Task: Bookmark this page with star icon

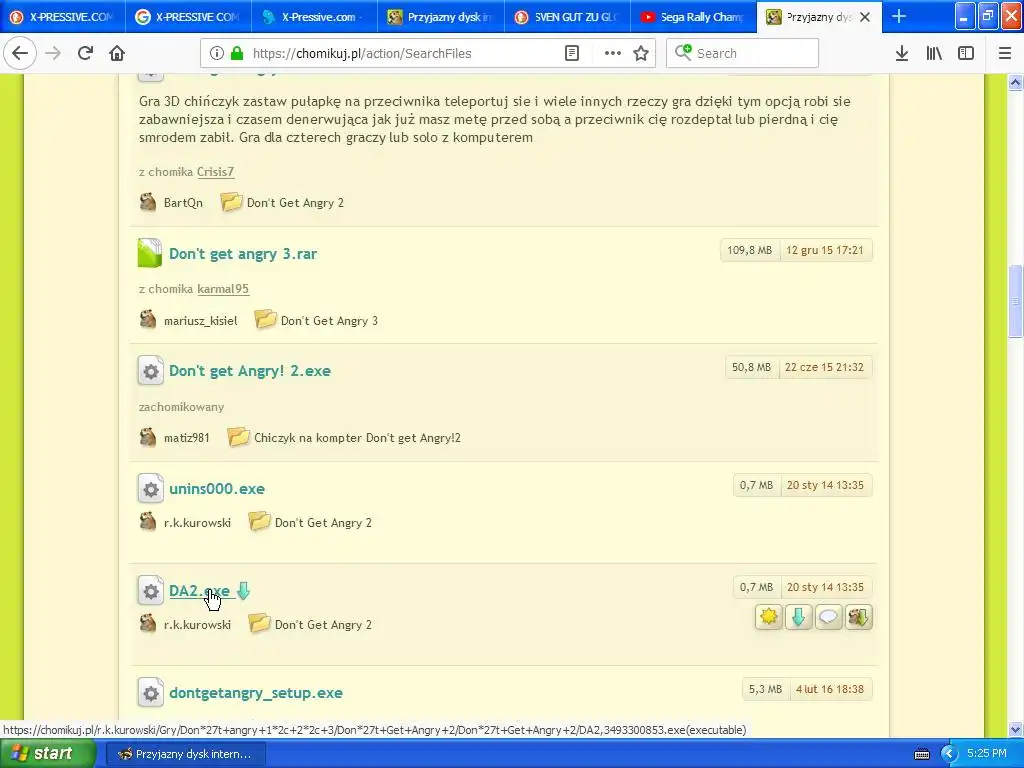Action: click(x=641, y=54)
